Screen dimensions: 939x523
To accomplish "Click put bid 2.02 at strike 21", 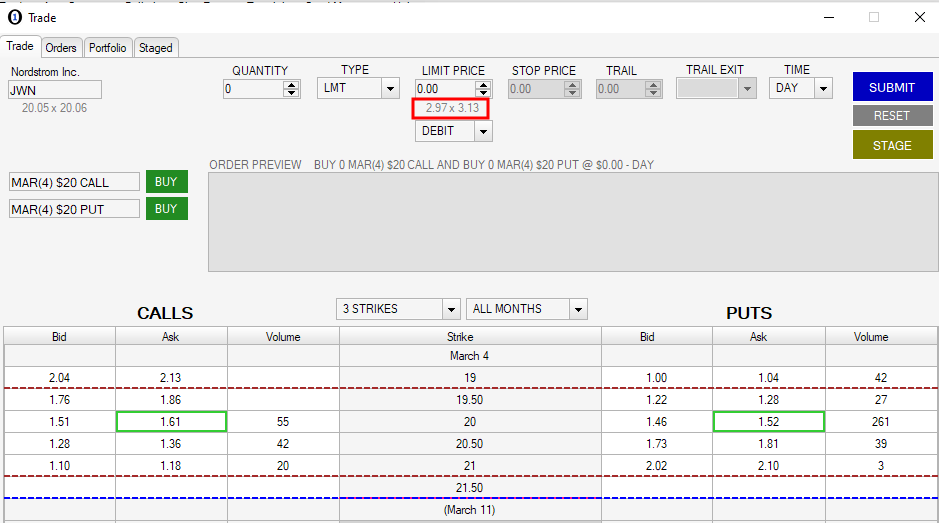I will tap(656, 465).
